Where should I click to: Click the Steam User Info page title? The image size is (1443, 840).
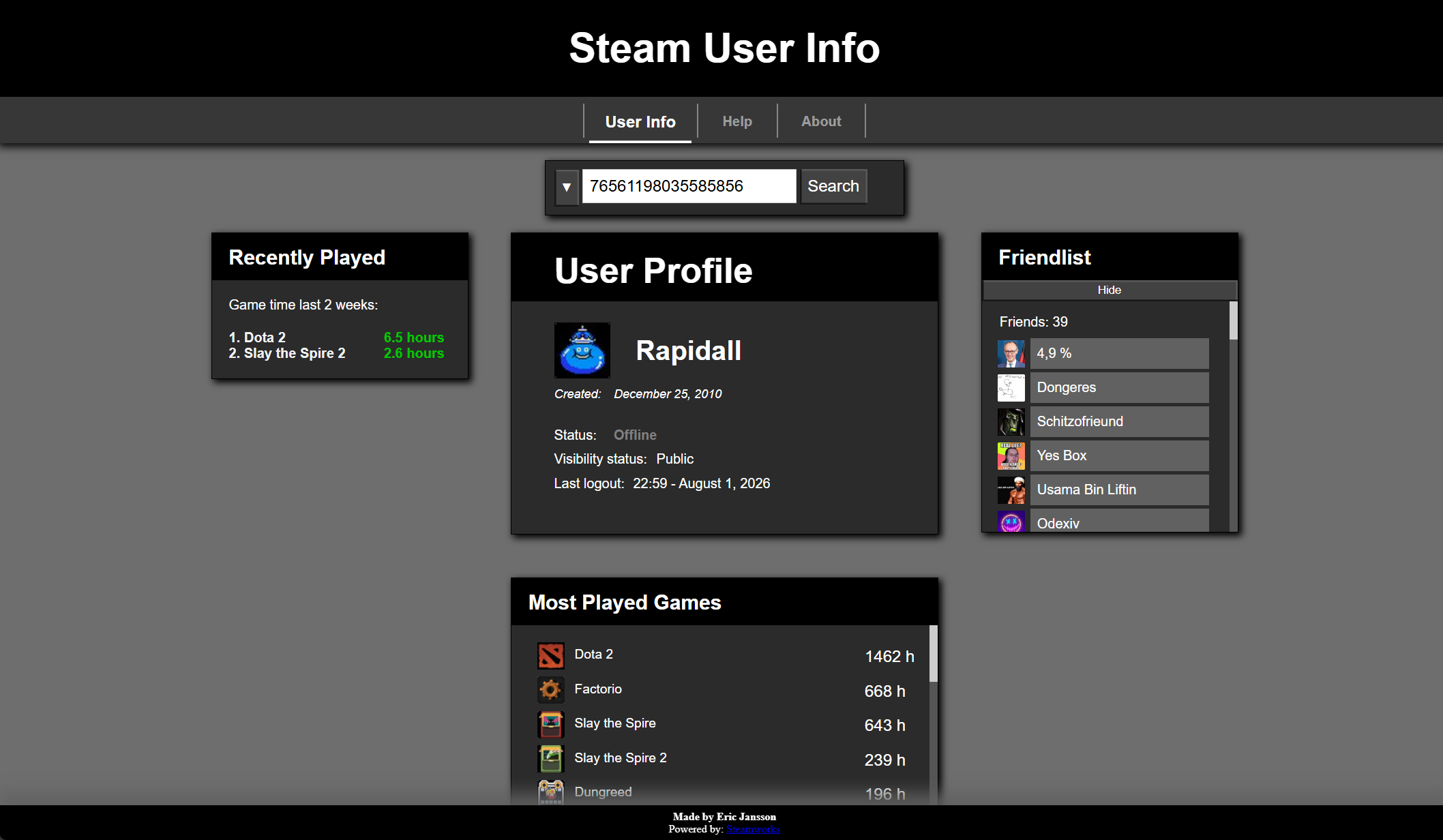point(724,48)
